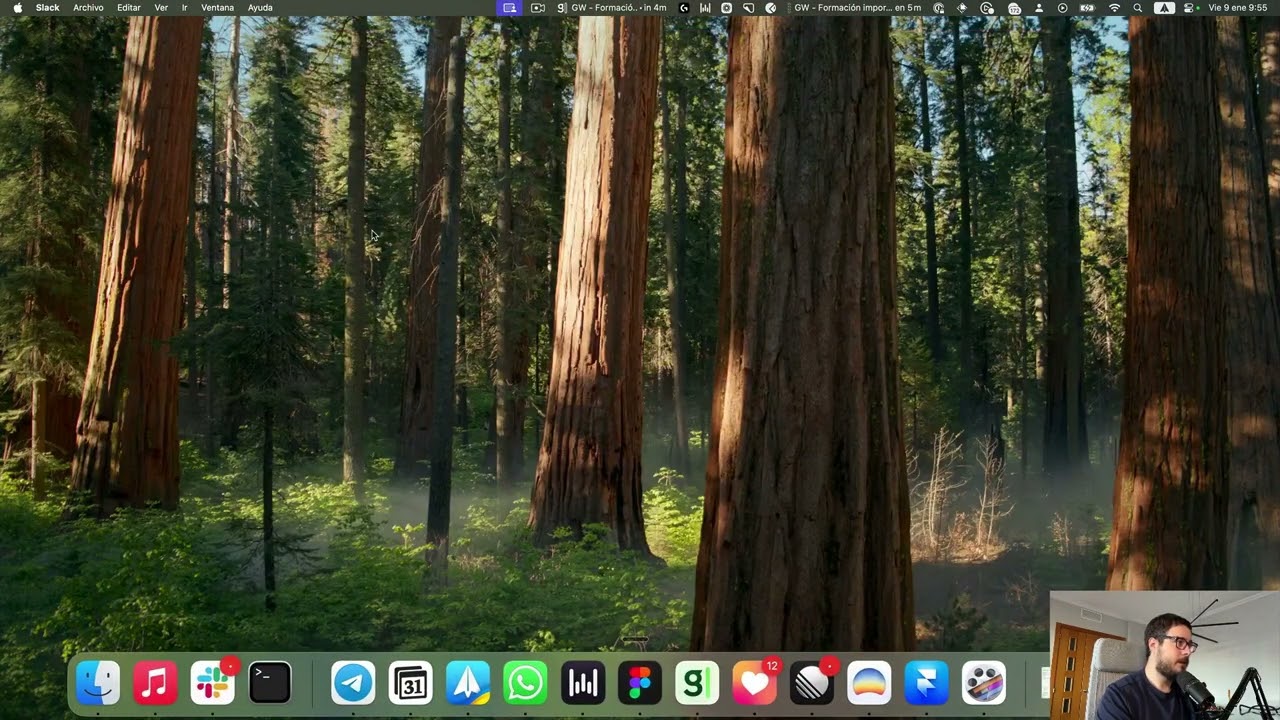
Task: Open Finder from the dock
Action: 98,684
